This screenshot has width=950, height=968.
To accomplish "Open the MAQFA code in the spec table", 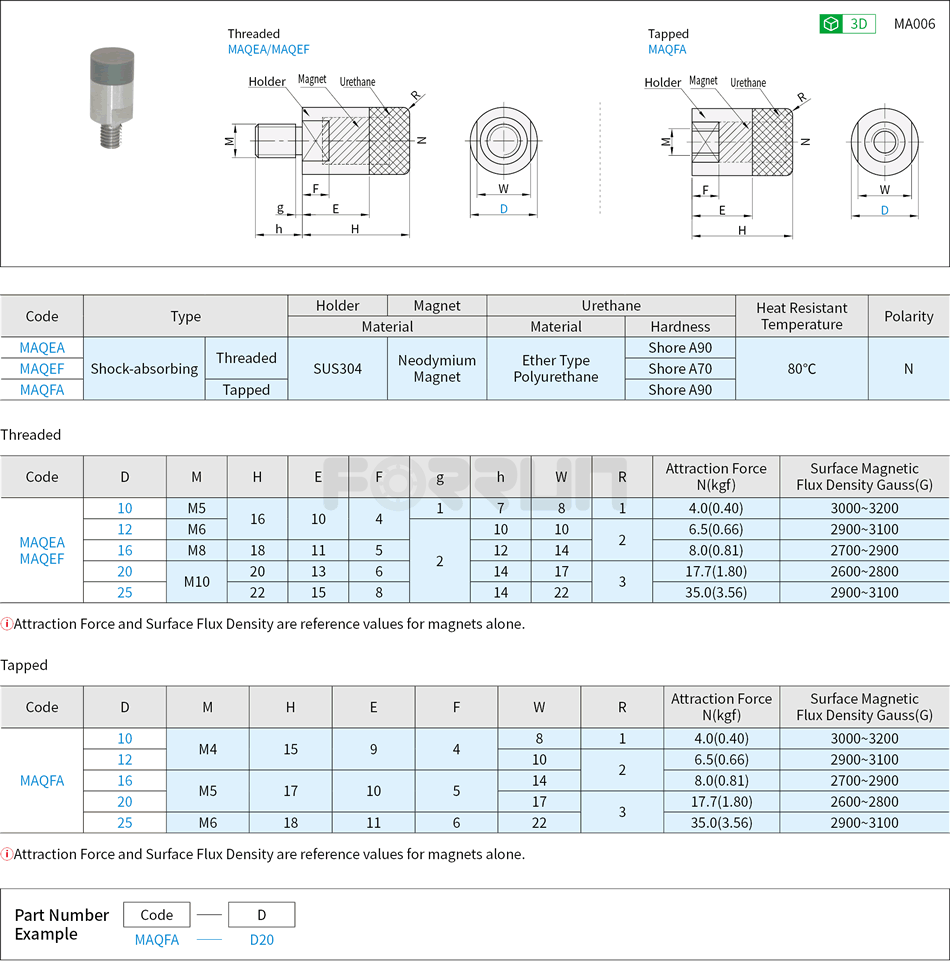I will click(42, 390).
